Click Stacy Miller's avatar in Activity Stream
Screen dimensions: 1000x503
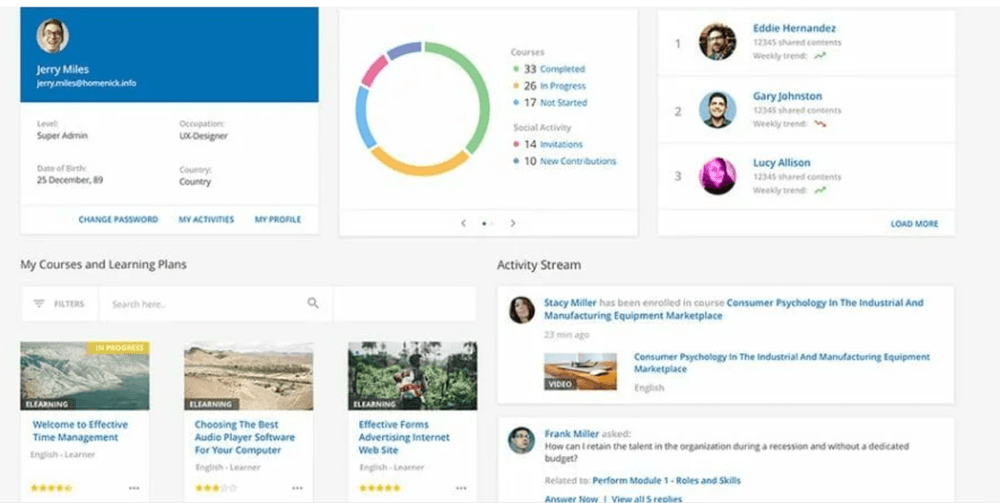(521, 310)
